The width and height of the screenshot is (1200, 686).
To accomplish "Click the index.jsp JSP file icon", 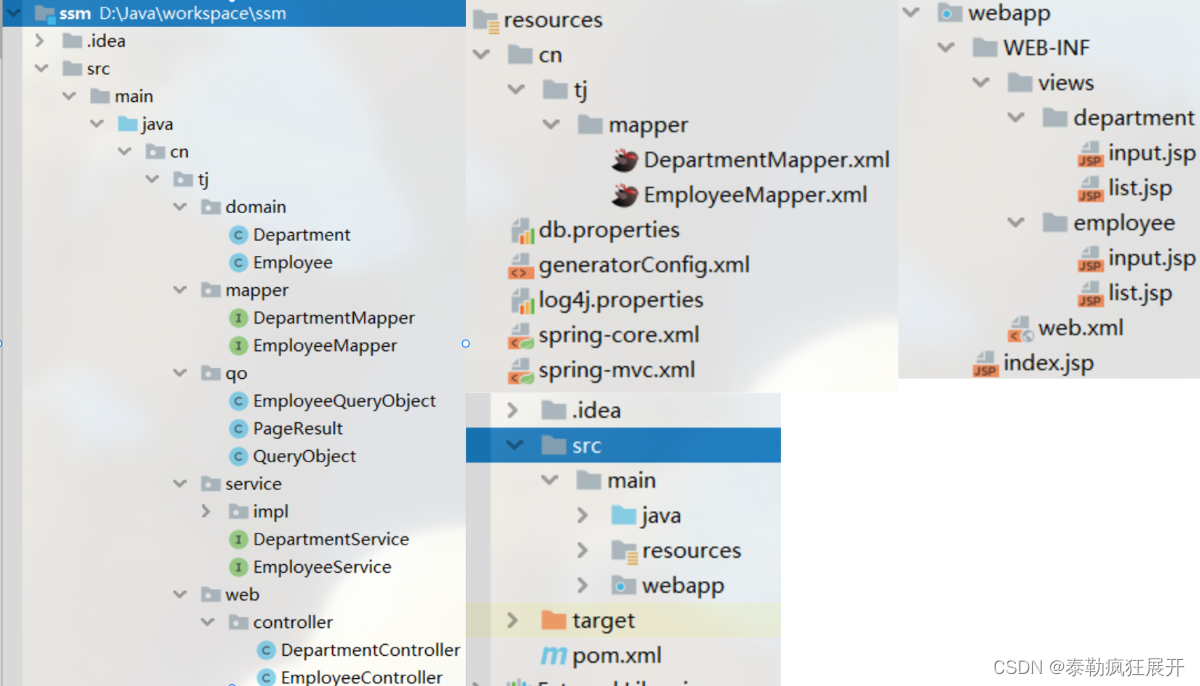I will coord(986,364).
